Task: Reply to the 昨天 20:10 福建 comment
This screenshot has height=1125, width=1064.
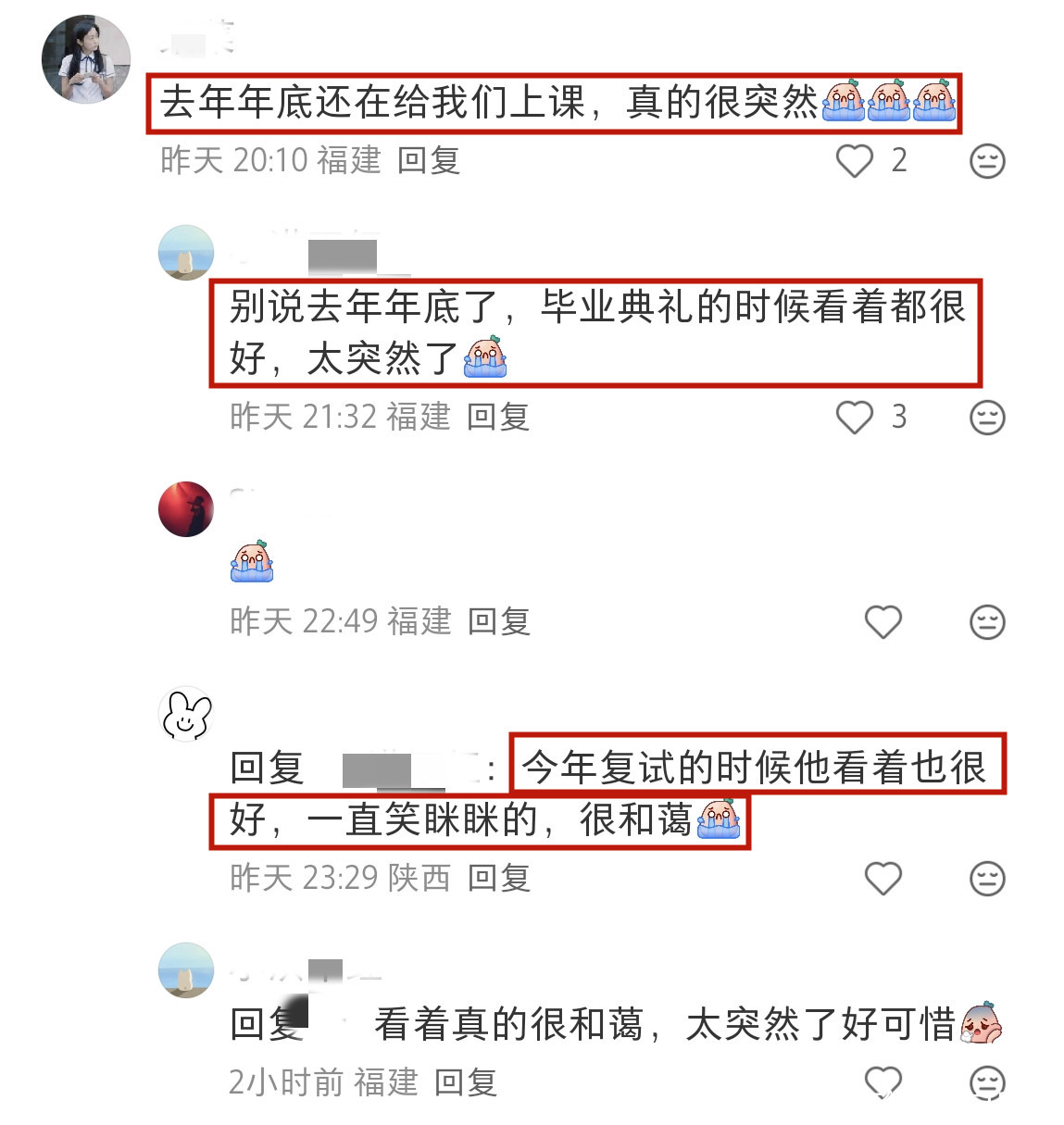Action: 429,161
